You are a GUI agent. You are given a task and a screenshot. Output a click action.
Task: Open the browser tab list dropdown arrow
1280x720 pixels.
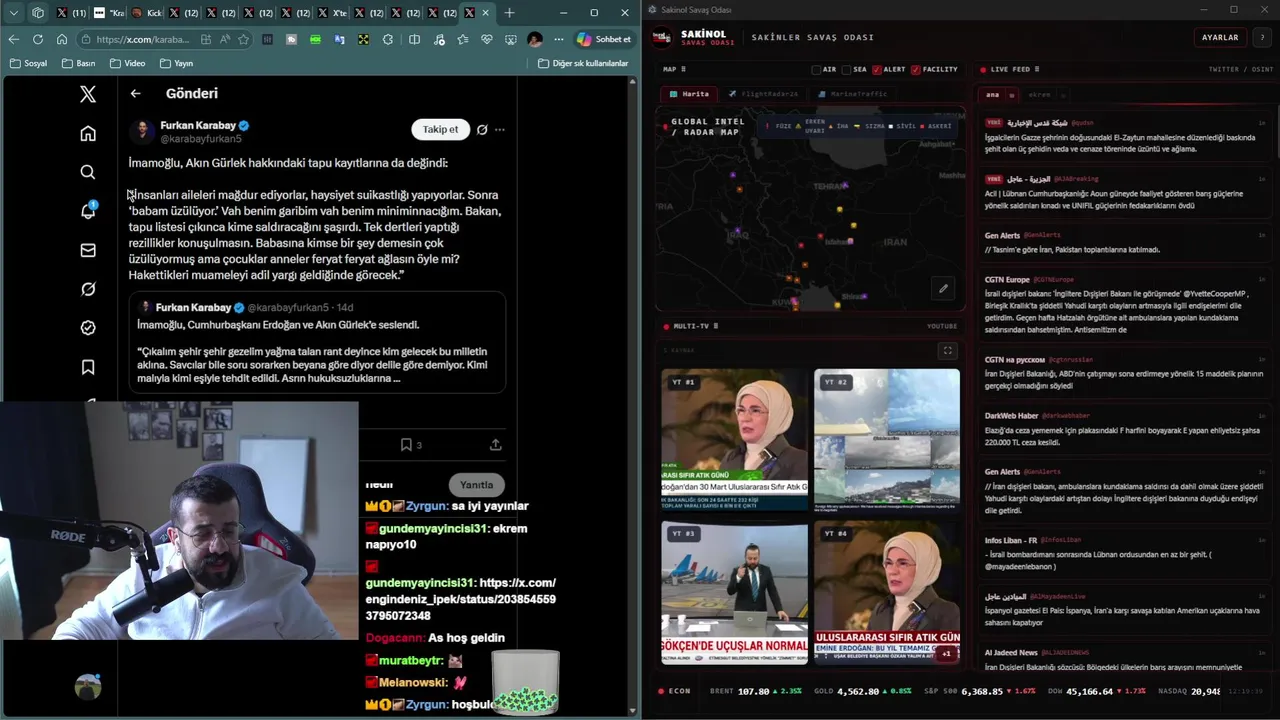coord(14,13)
